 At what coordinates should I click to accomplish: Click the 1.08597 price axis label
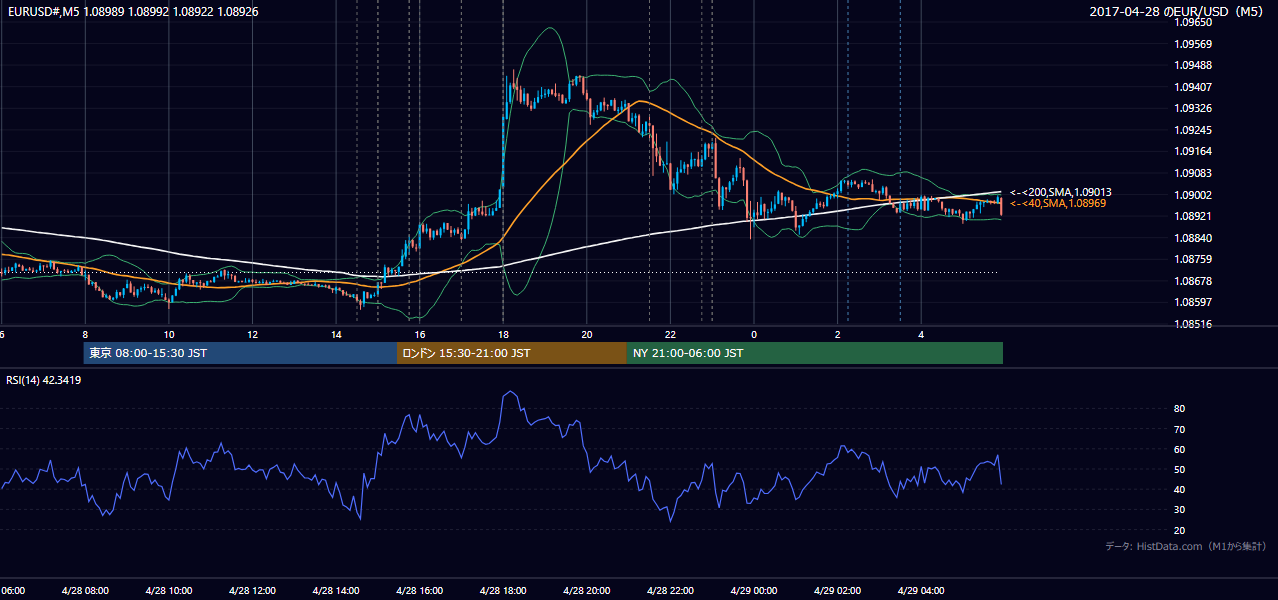tap(1194, 302)
